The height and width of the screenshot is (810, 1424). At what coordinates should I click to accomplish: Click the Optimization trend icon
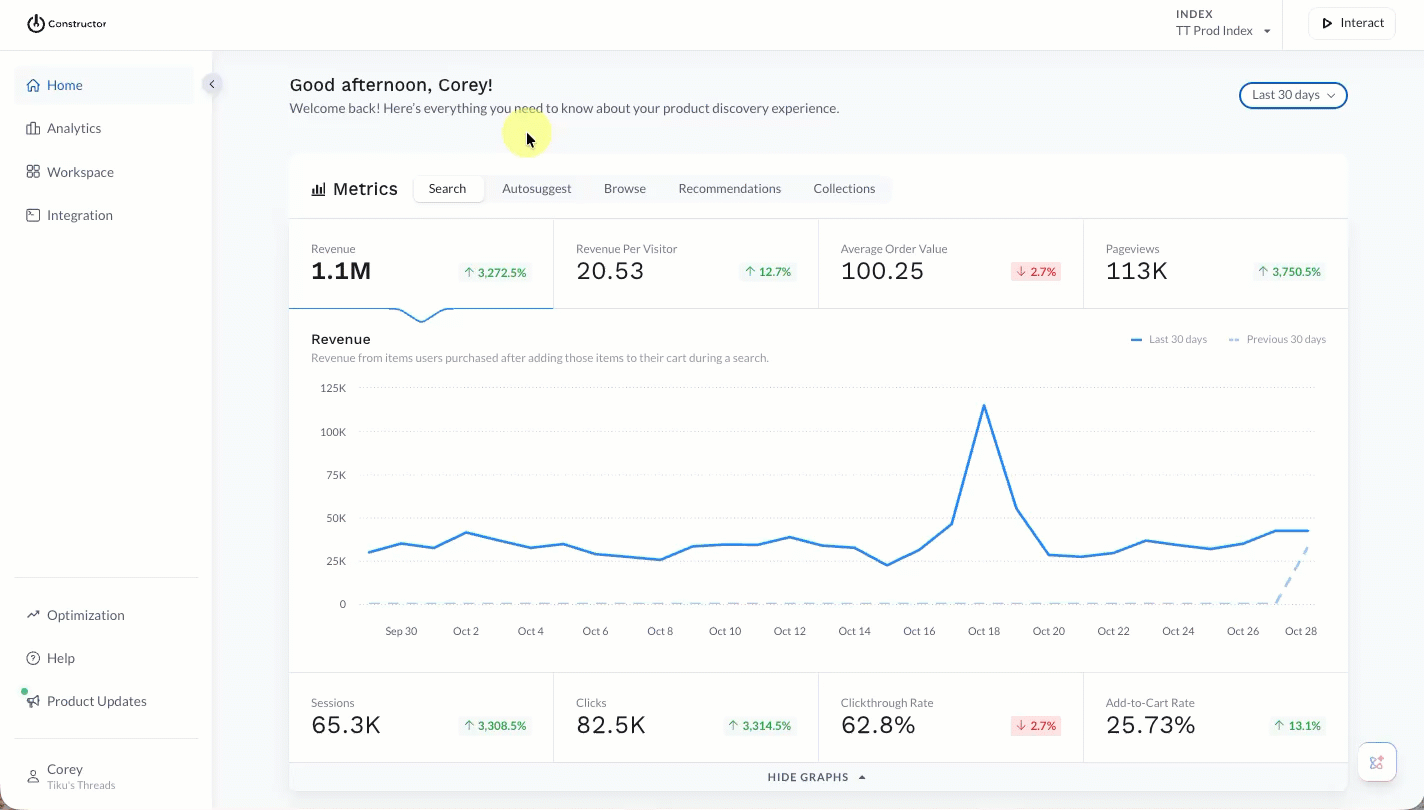point(33,615)
